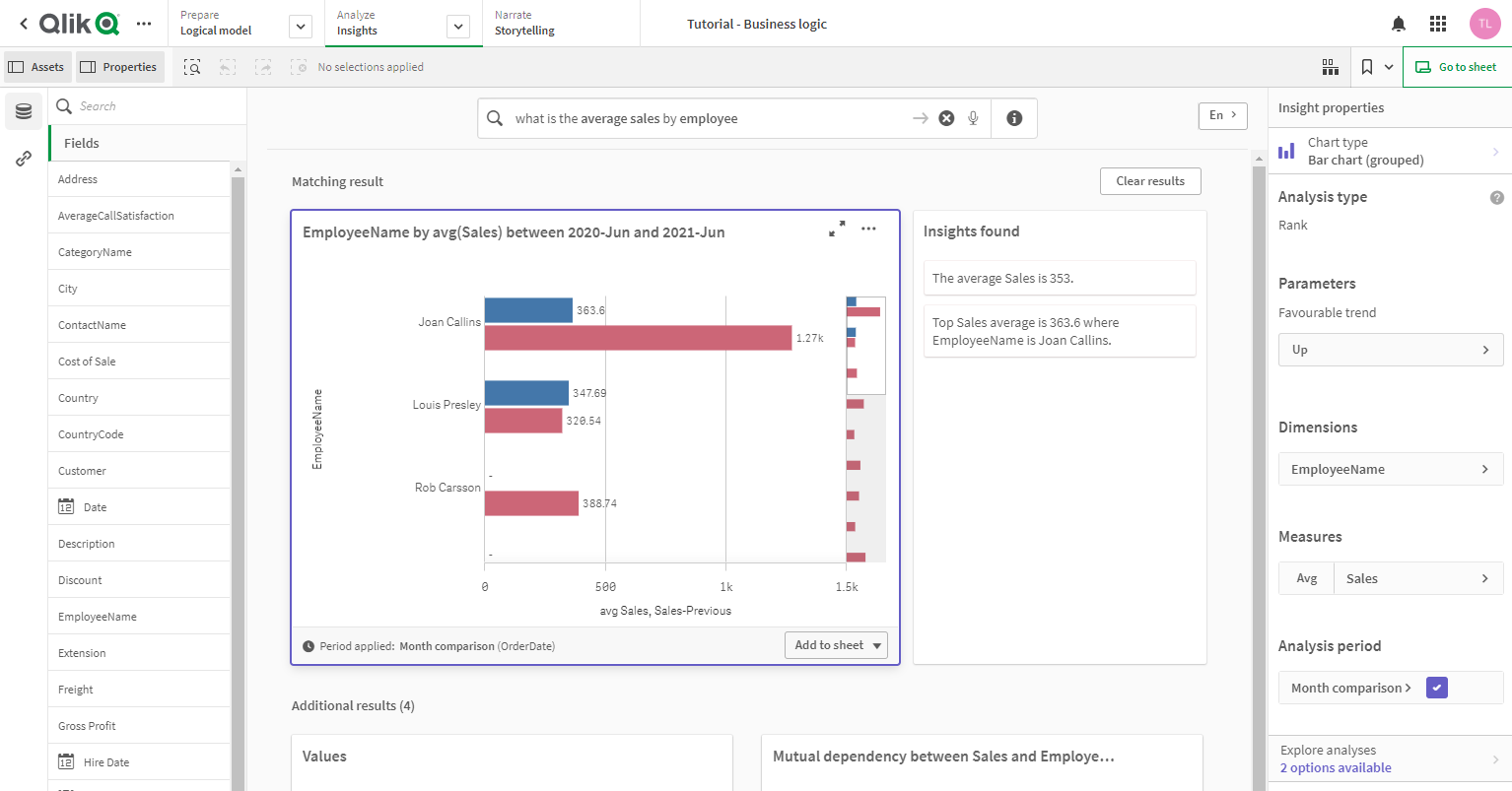Clear the search query with X icon

click(946, 118)
